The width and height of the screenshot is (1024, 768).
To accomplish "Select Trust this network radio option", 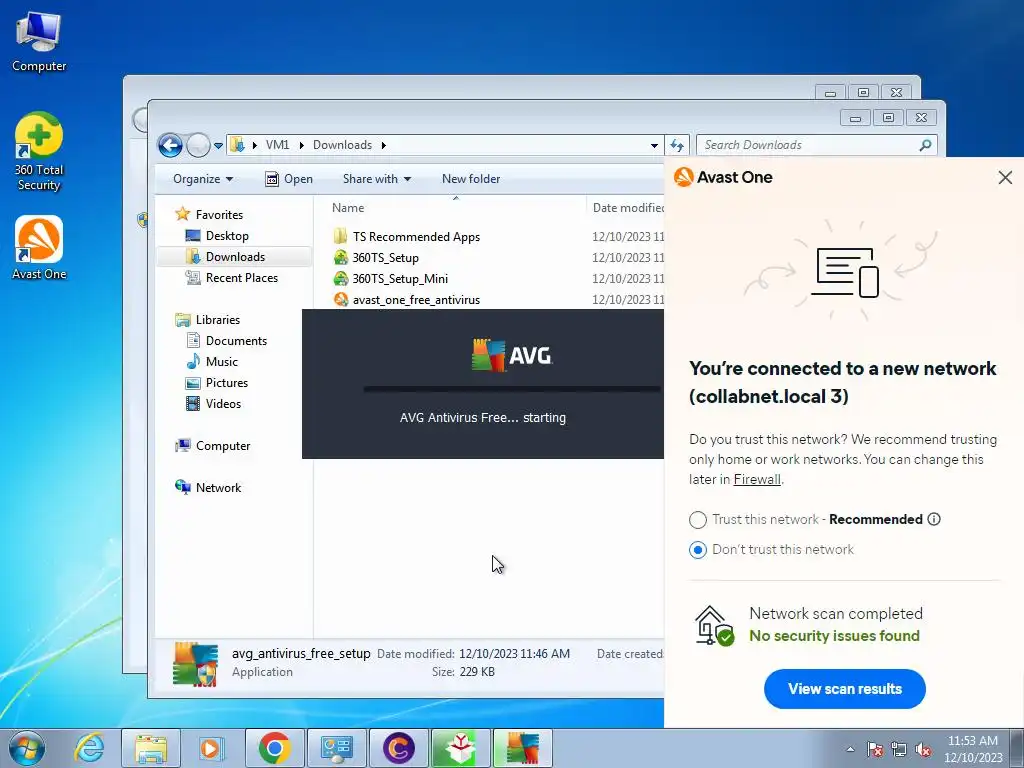I will pos(697,520).
